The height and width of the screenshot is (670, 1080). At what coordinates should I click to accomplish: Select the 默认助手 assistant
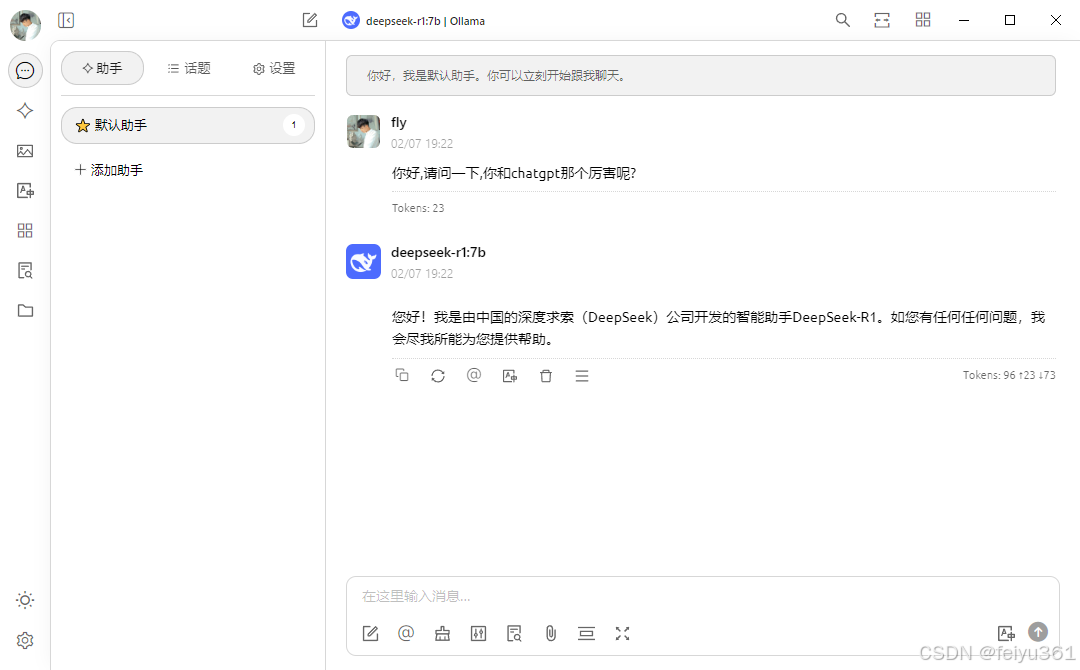coord(188,125)
